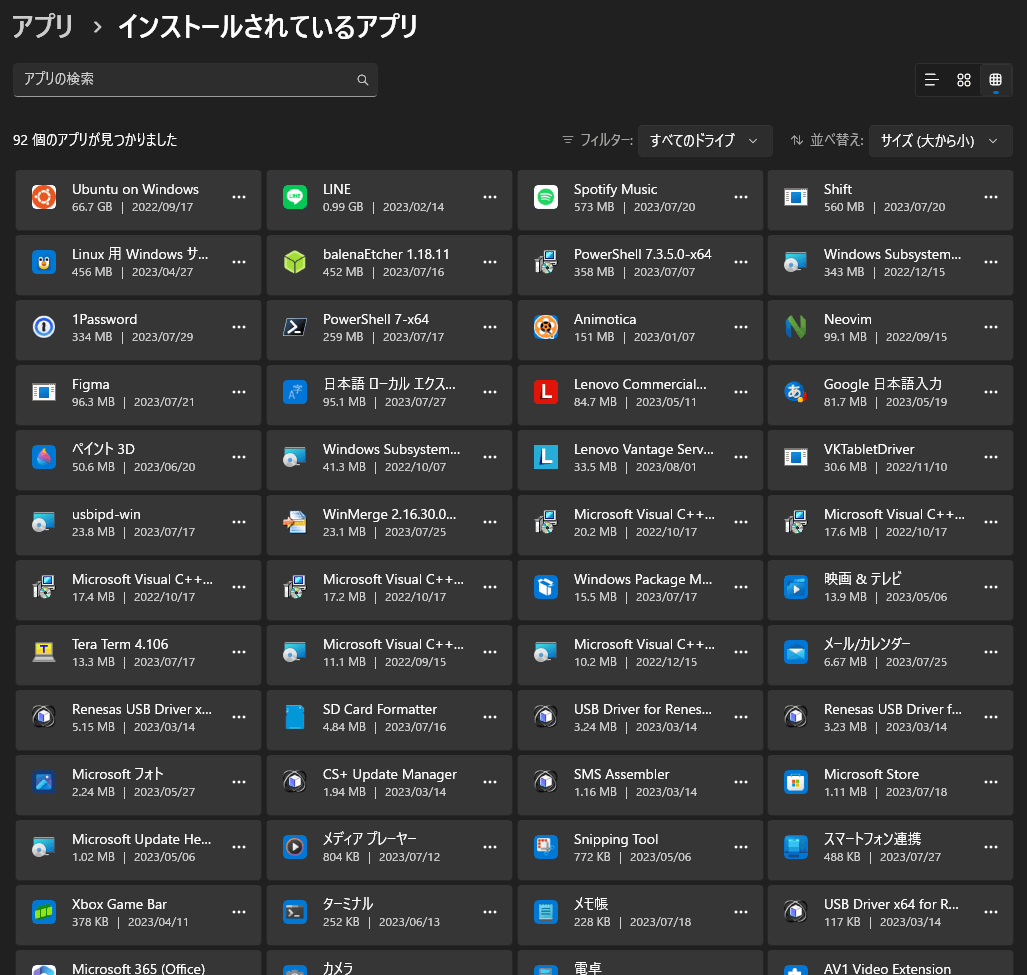Click the search magnifier in the app search box
The height and width of the screenshot is (975, 1027).
click(x=362, y=80)
